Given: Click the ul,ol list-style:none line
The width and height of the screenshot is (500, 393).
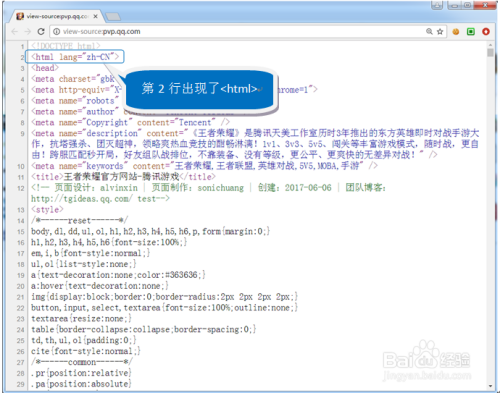Looking at the screenshot, I should click(x=84, y=264).
